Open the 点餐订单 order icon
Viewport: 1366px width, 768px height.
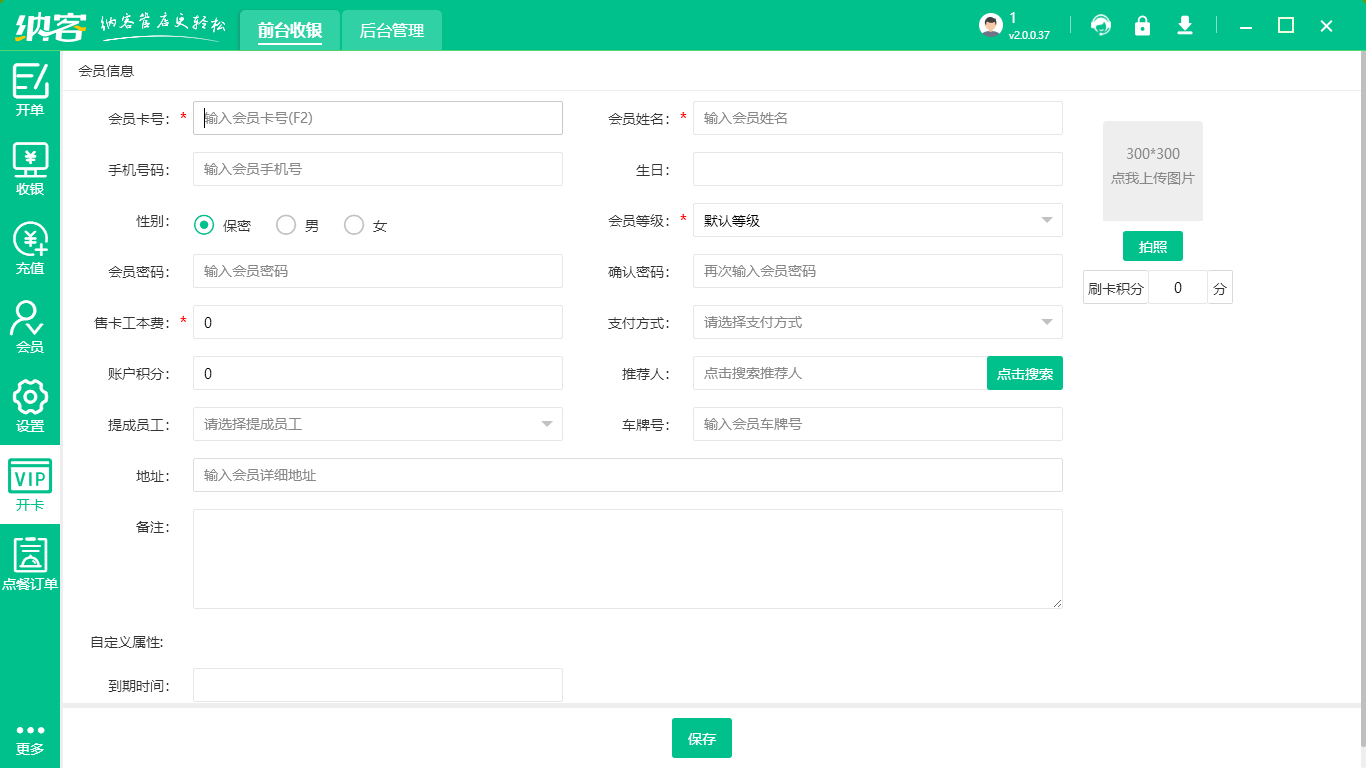coord(30,563)
